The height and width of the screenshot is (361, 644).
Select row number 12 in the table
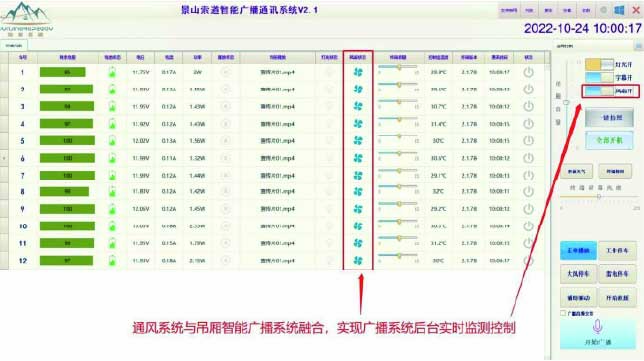[23, 260]
